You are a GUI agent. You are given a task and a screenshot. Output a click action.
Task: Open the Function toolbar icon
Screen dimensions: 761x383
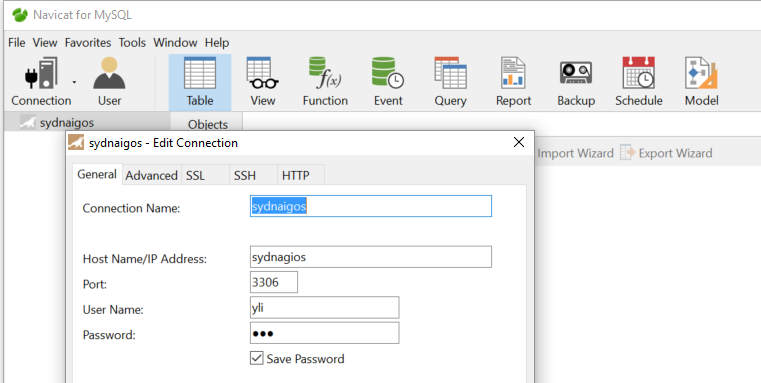pos(325,82)
